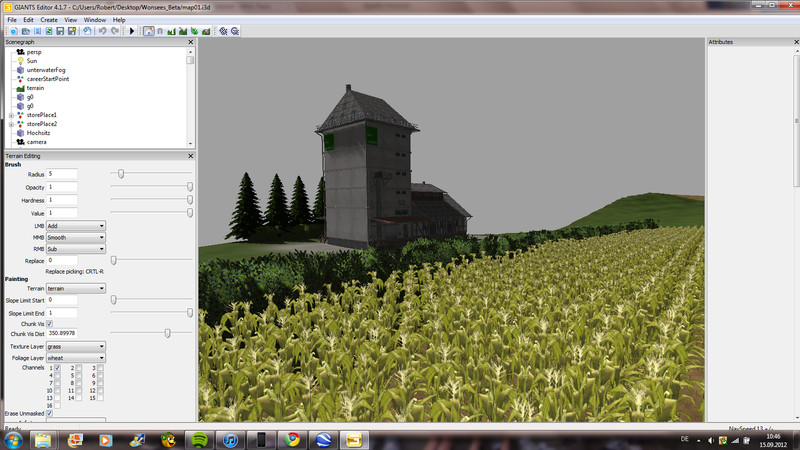Select the terrain sculpt mode icon

click(171, 31)
